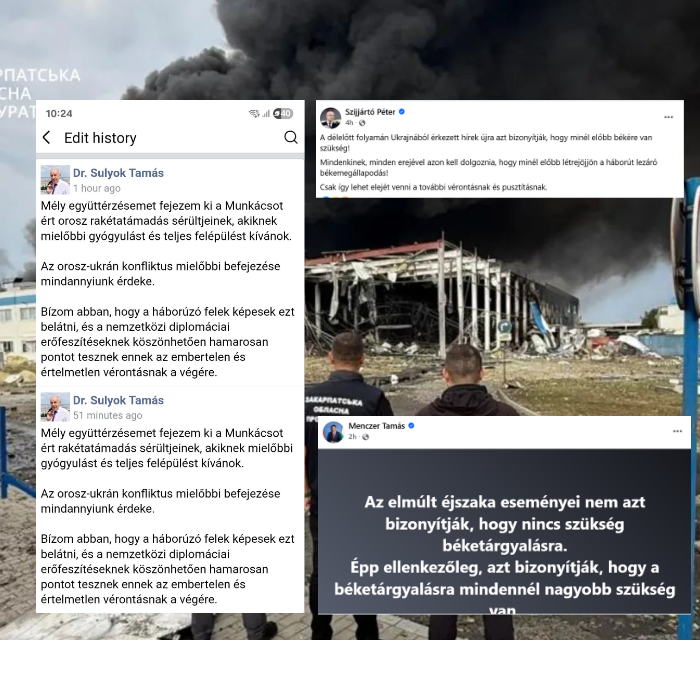Click the 'Edit history' title
This screenshot has width=700, height=700.
click(100, 138)
